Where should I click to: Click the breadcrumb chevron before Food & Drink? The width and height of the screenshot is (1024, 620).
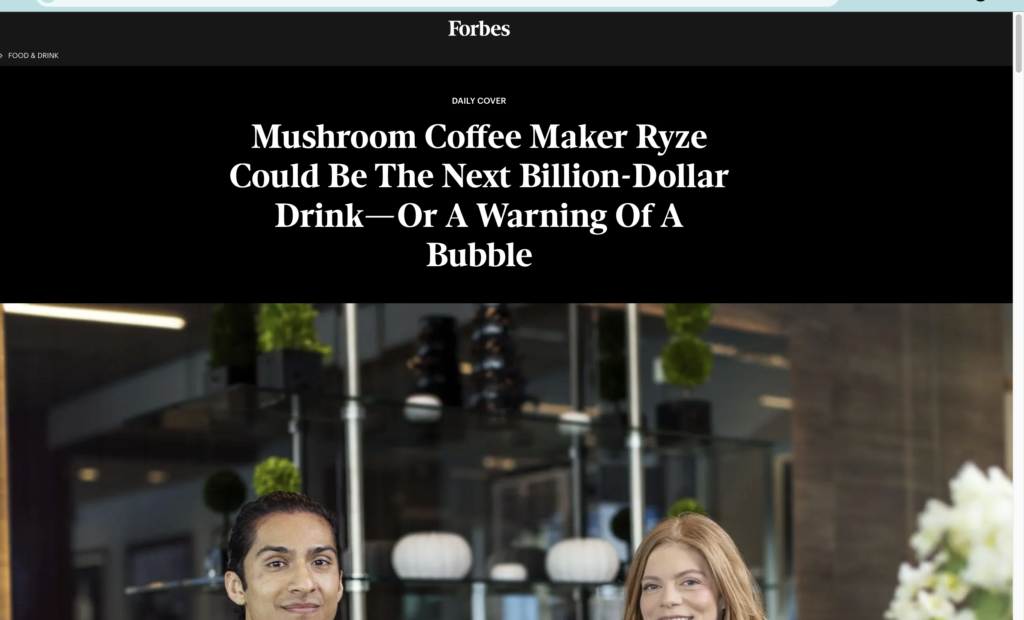click(1, 56)
